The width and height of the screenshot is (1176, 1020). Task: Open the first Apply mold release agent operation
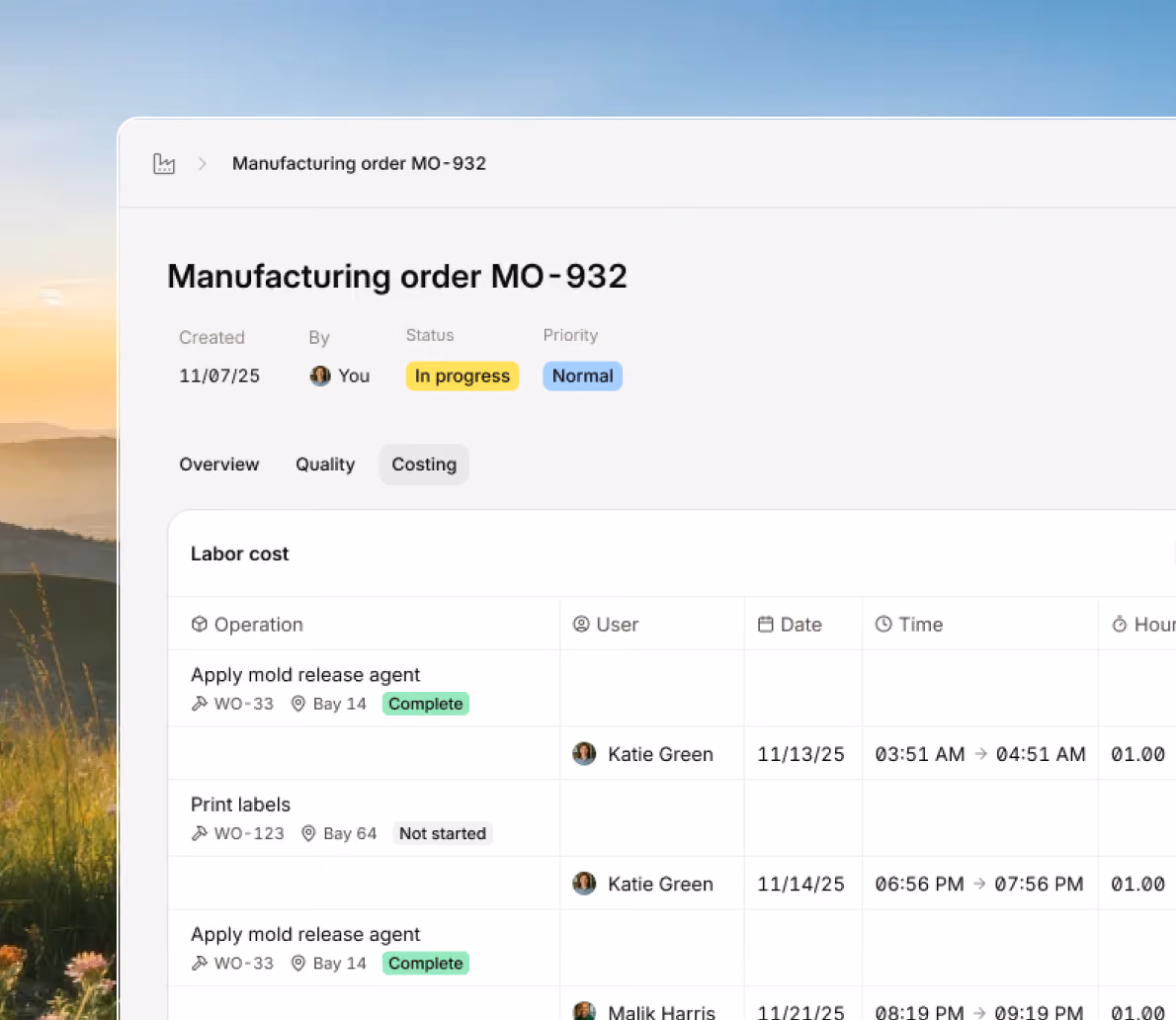[x=305, y=675]
